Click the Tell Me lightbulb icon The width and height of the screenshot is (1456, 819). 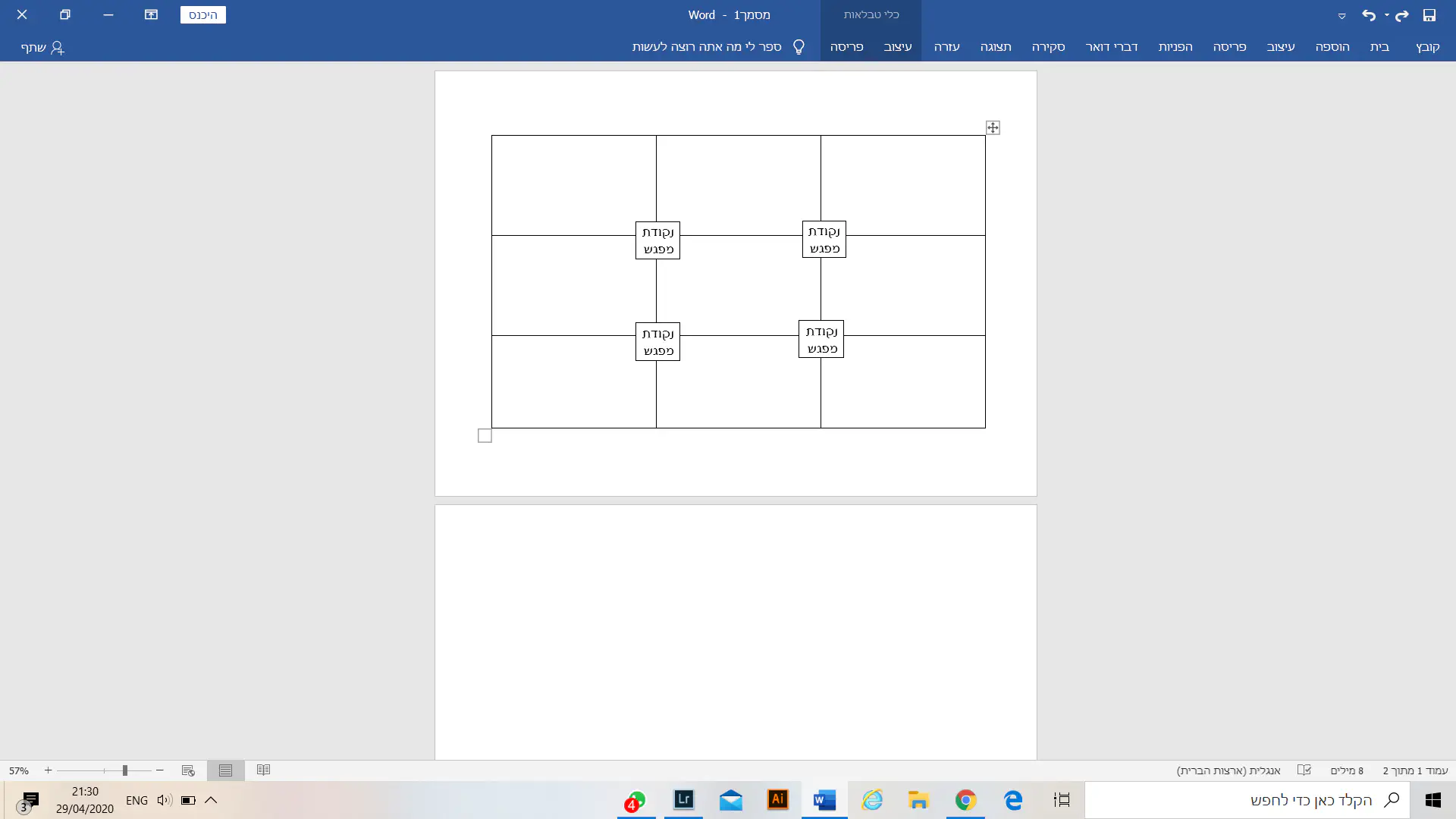[x=799, y=47]
